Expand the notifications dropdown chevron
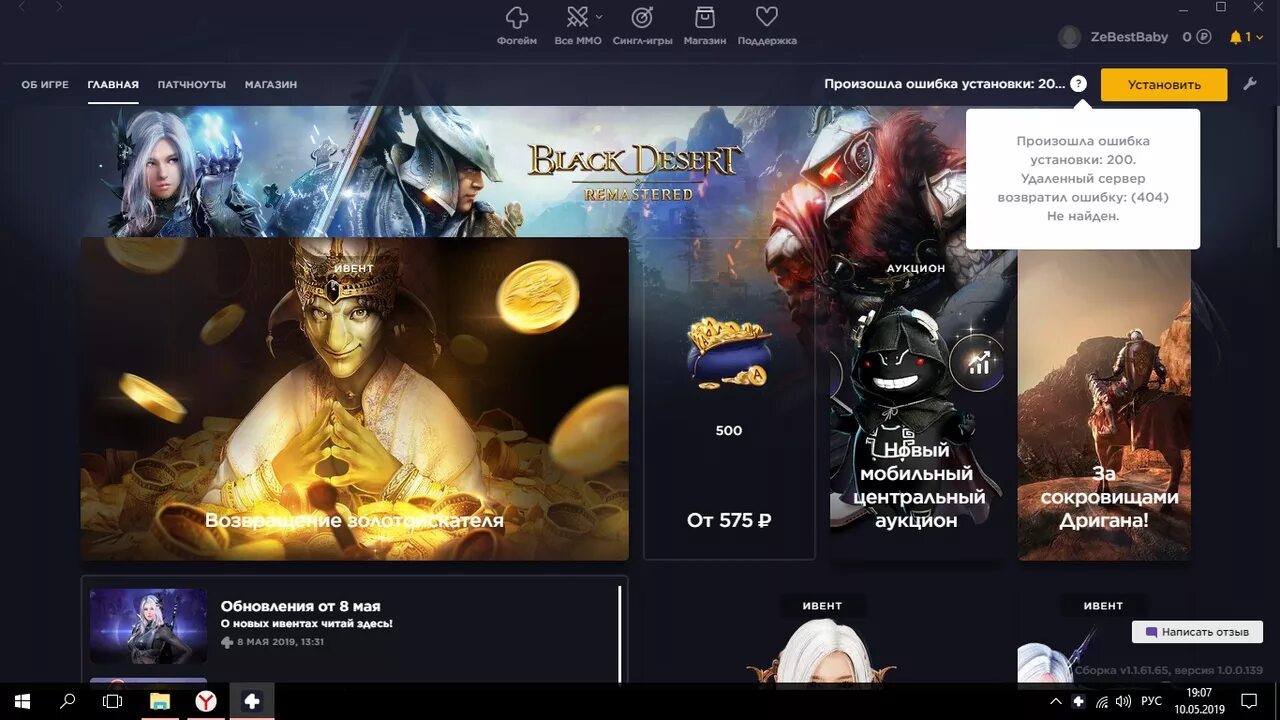 [x=1259, y=37]
